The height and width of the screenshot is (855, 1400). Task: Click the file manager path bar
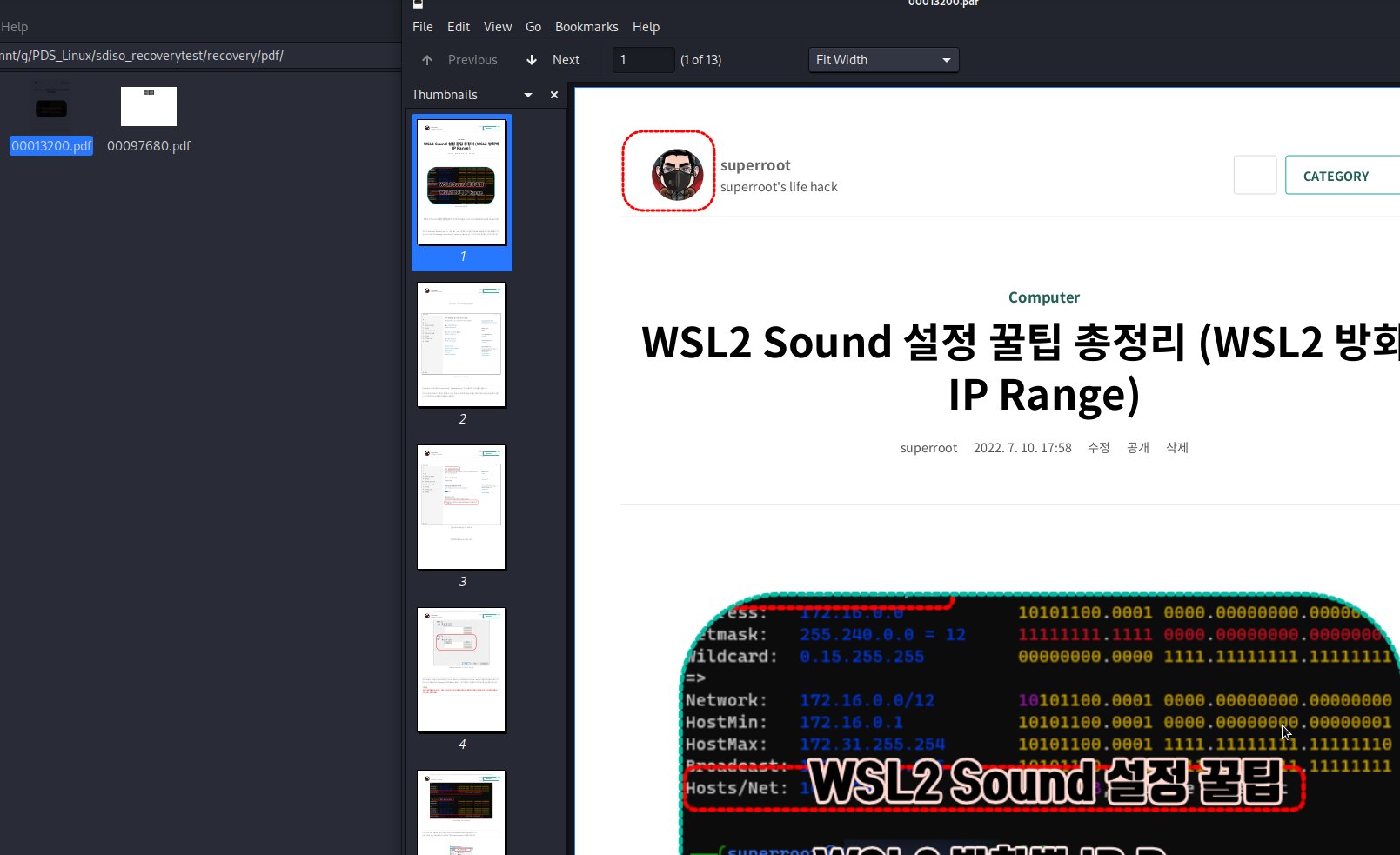[200, 56]
